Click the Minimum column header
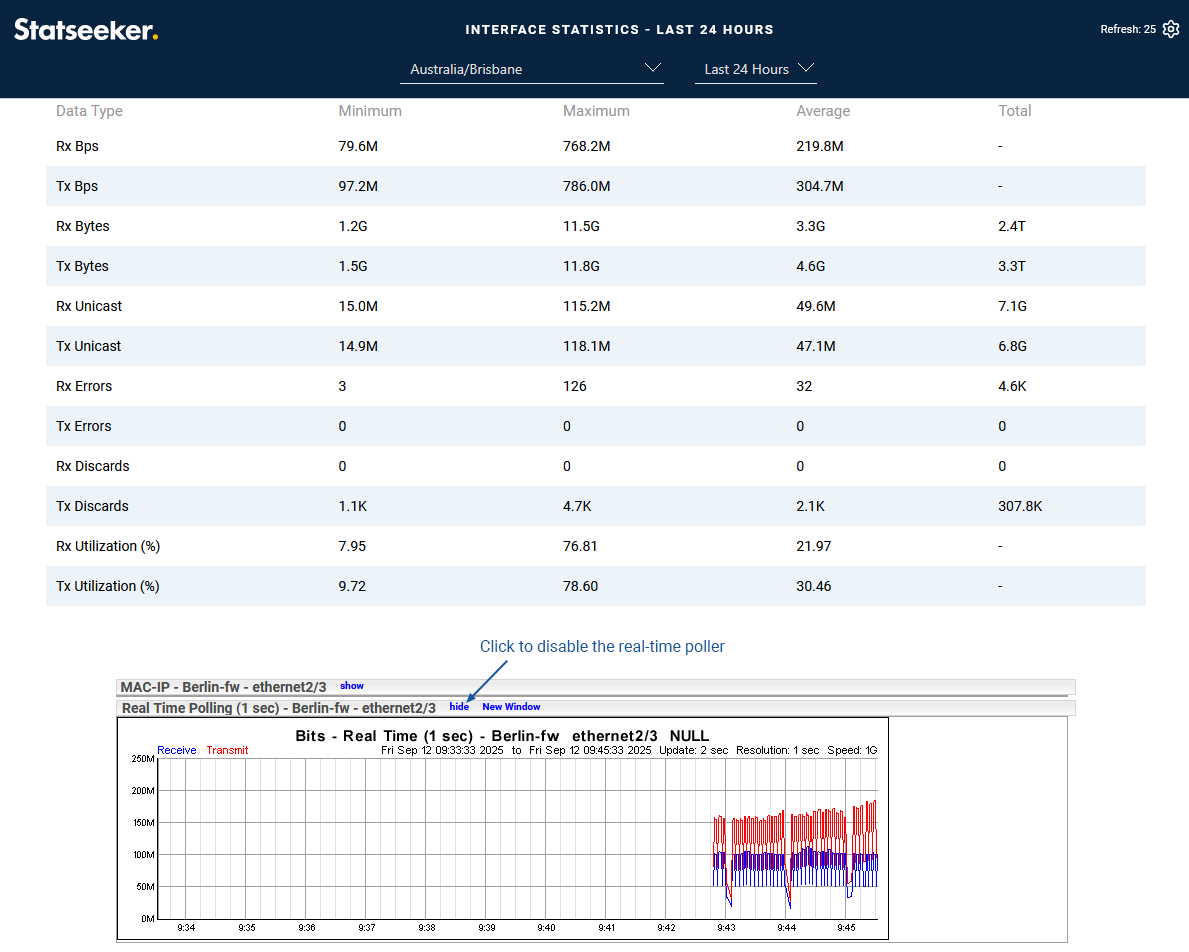The height and width of the screenshot is (952, 1189). pos(370,111)
